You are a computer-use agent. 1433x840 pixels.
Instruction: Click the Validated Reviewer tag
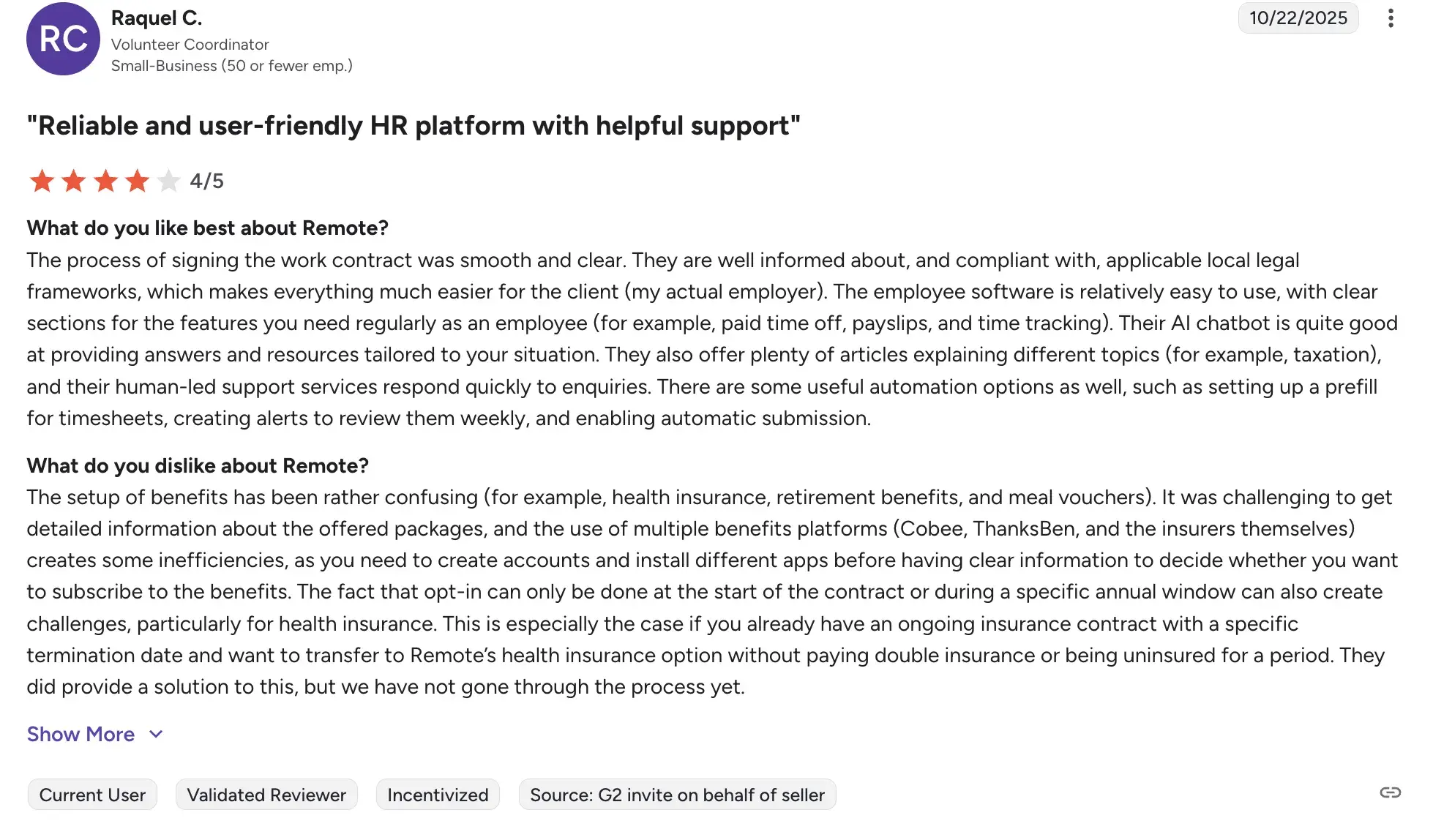(266, 795)
